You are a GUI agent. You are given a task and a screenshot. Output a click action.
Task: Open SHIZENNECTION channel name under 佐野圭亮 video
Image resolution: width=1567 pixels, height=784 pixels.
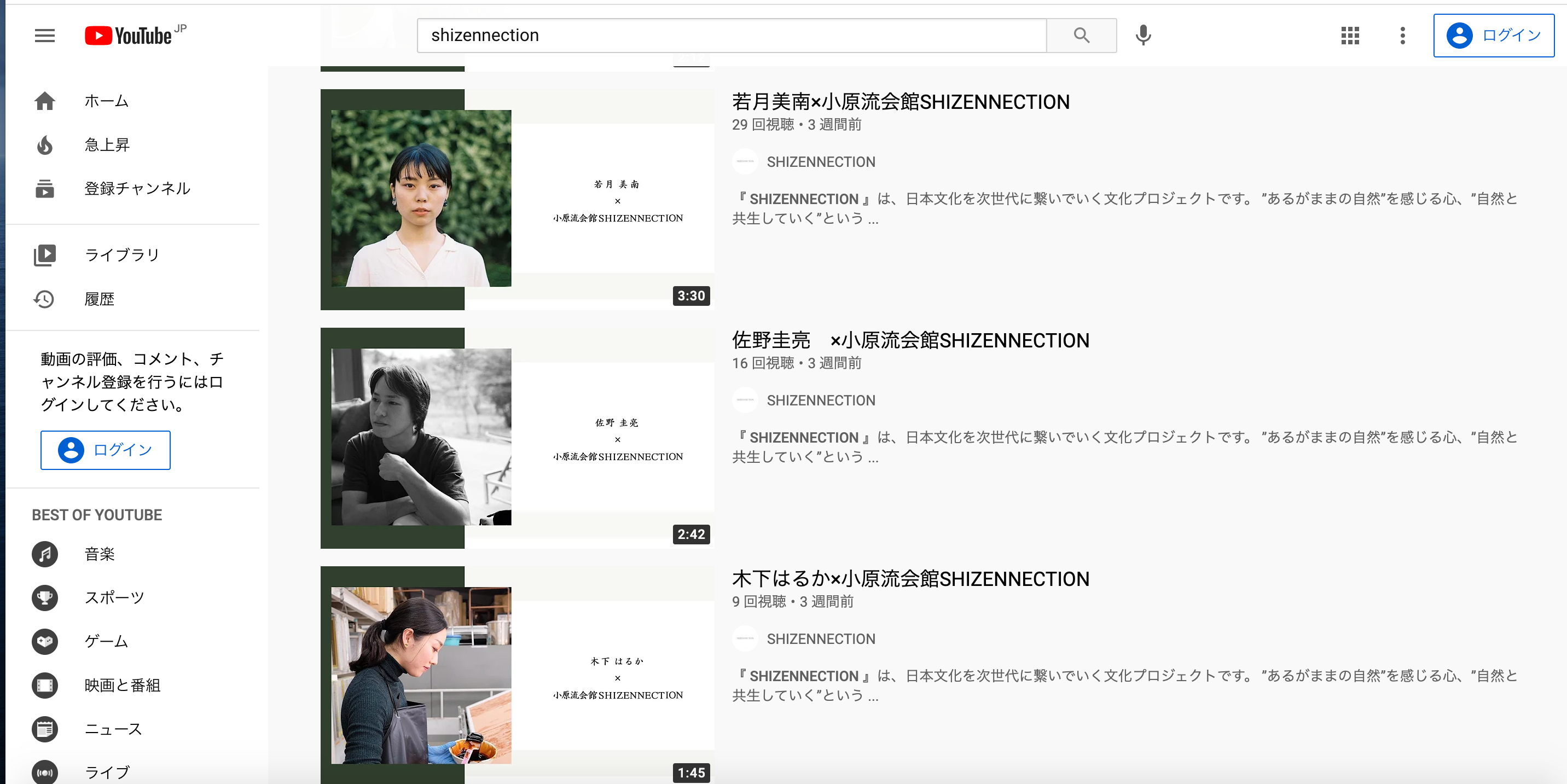coord(821,400)
